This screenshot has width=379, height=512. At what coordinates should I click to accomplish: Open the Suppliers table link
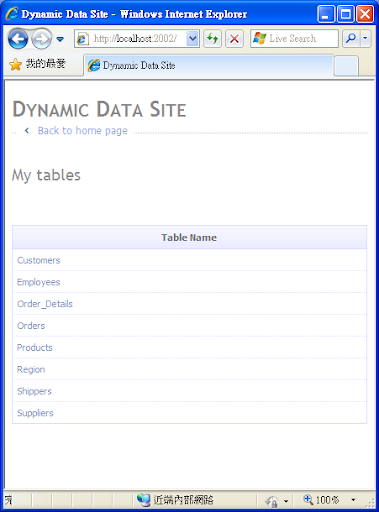click(35, 413)
